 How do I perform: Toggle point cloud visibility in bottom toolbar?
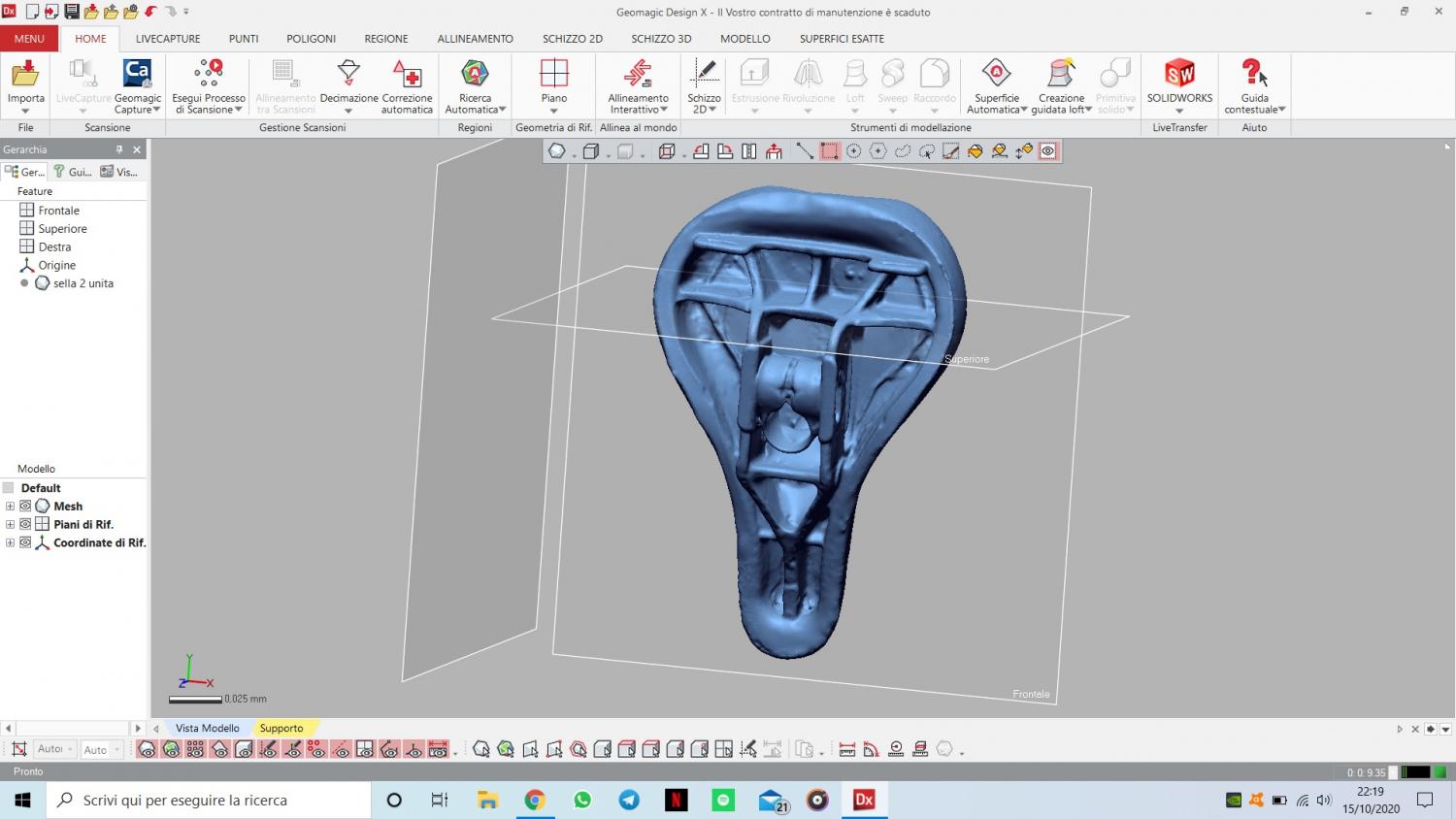point(195,749)
